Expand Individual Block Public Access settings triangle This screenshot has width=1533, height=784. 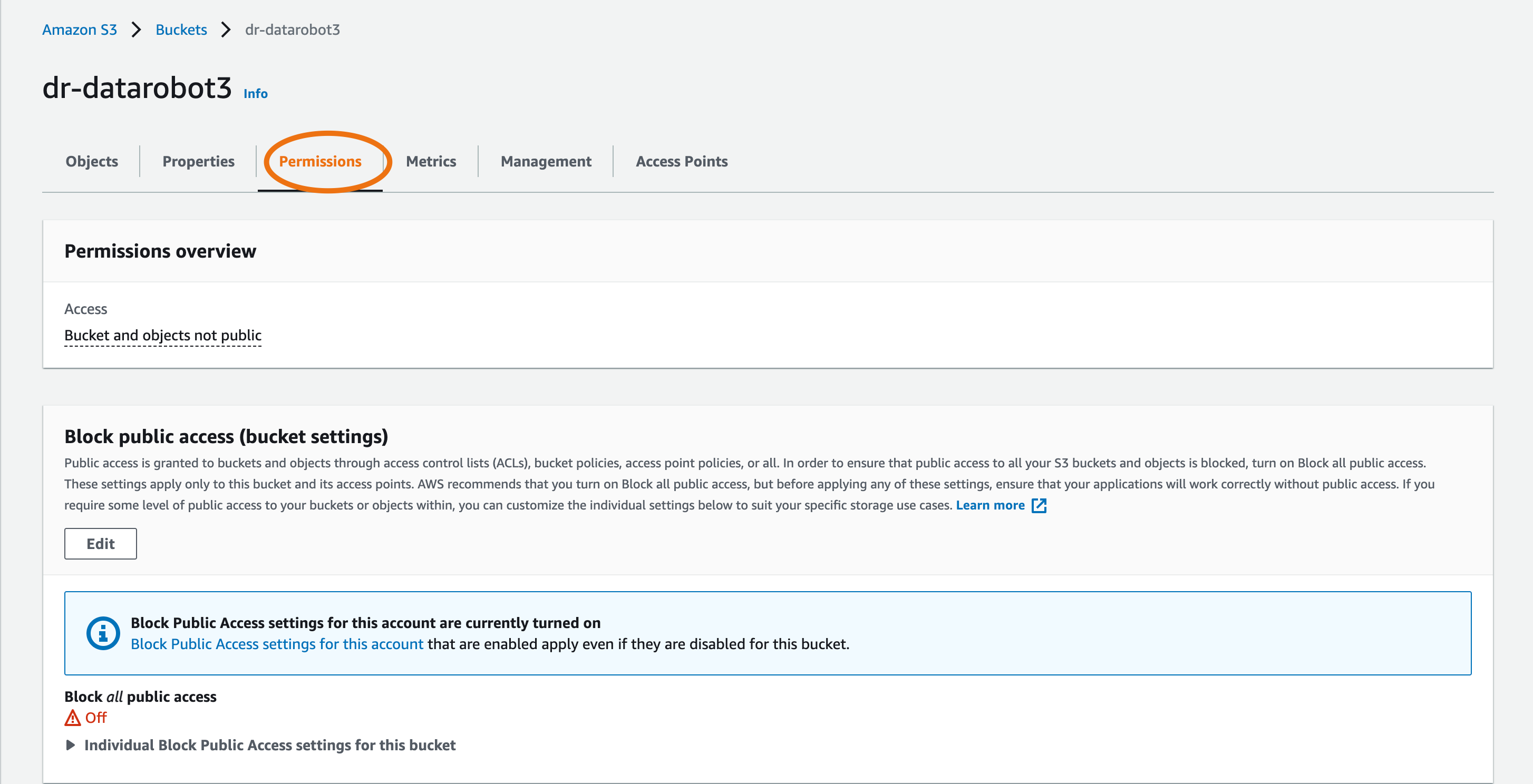70,746
